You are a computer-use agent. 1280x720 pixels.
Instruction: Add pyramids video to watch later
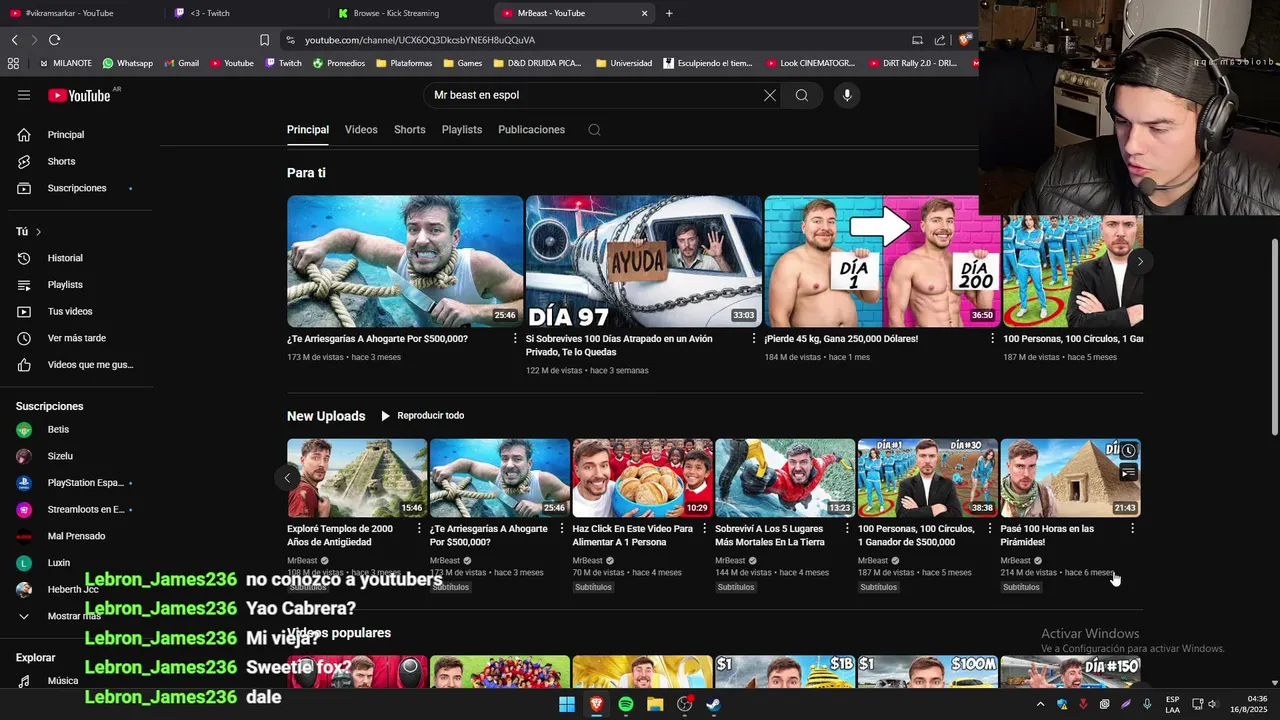tap(1128, 451)
